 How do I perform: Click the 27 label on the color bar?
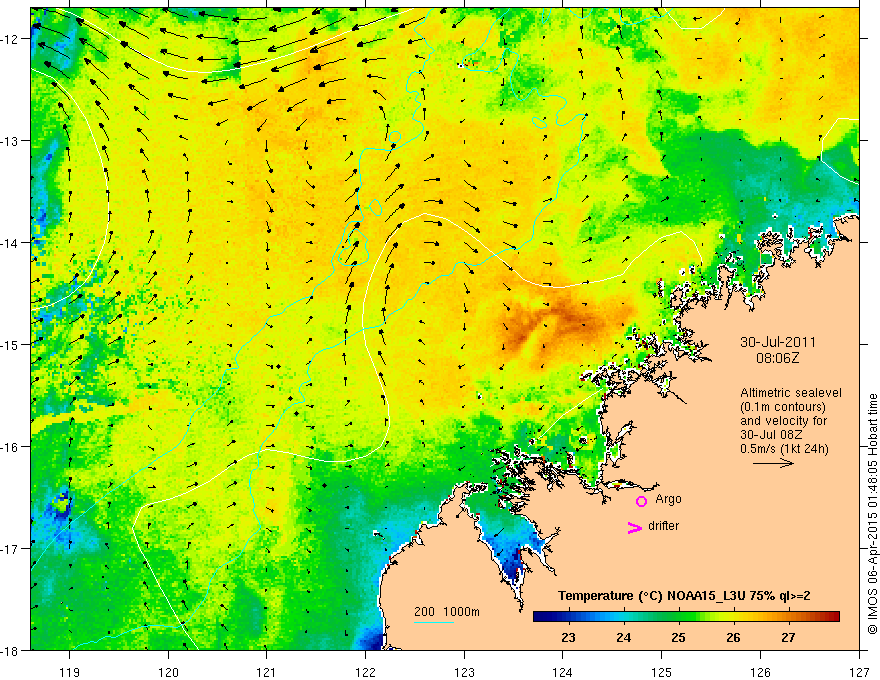pyautogui.click(x=788, y=637)
